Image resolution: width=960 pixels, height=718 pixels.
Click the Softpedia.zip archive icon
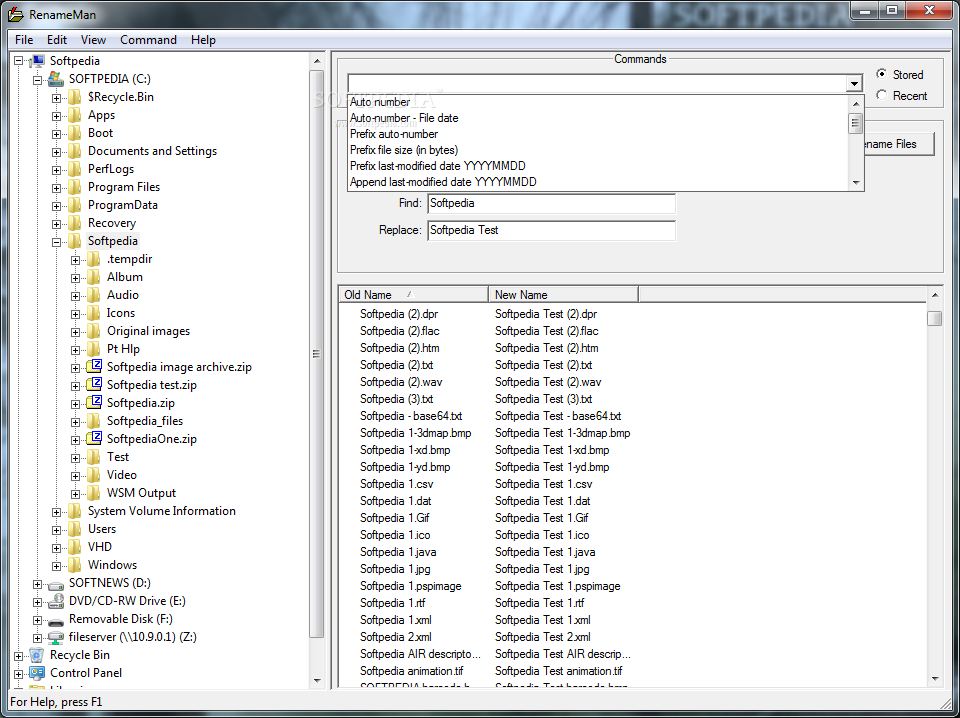pos(94,403)
